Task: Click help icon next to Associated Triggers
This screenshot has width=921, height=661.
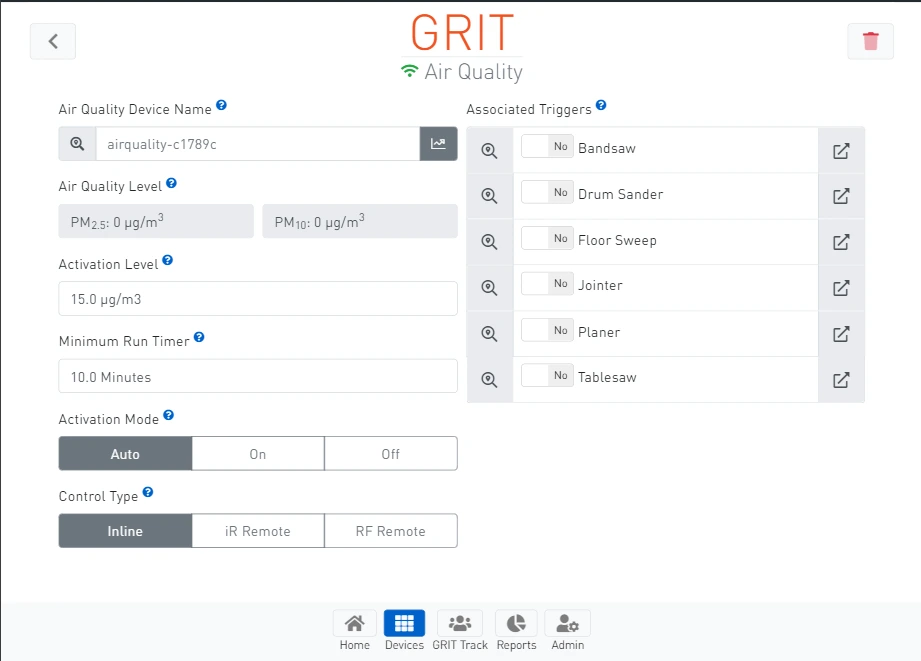Action: pos(601,105)
